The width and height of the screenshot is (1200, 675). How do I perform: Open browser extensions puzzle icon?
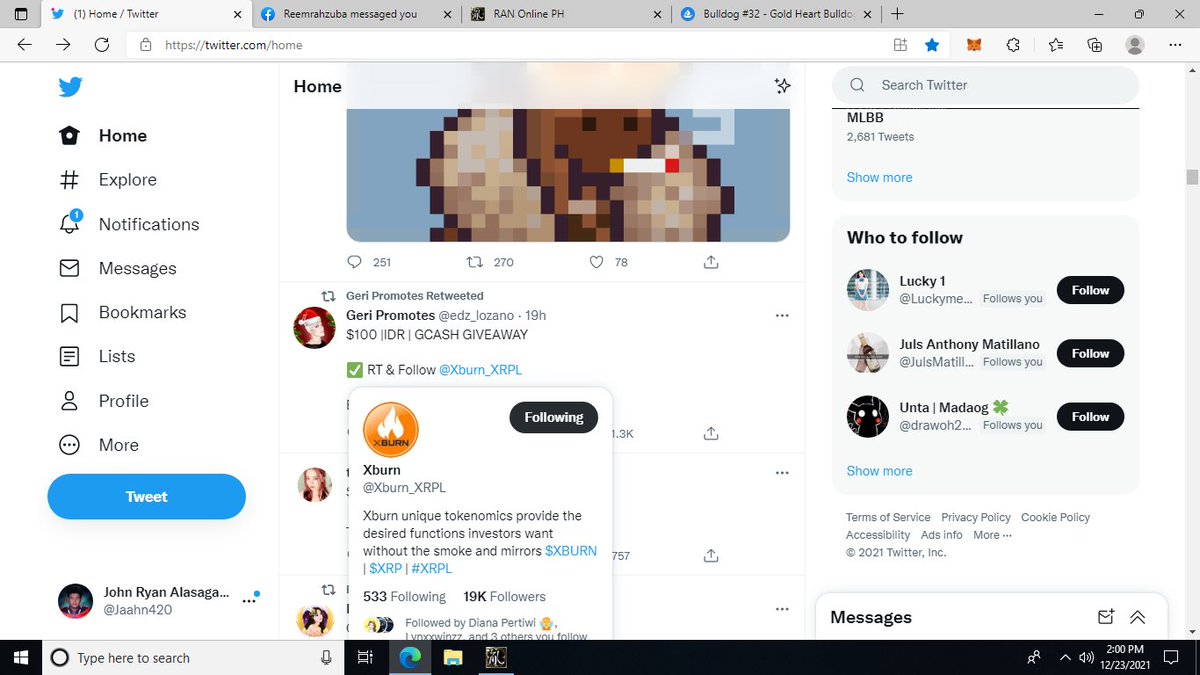click(x=1013, y=45)
